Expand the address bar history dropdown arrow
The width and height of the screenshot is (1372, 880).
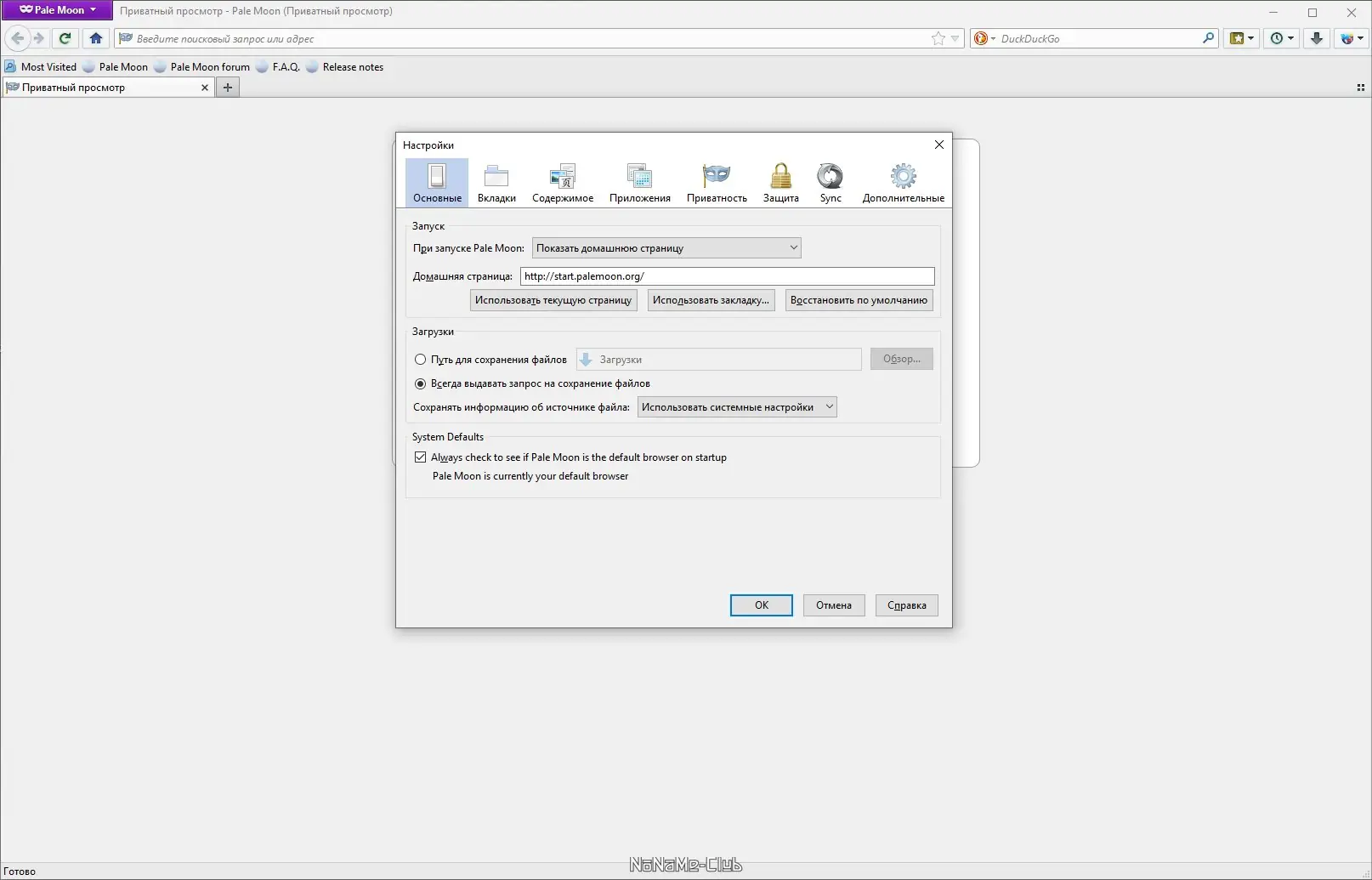[955, 38]
